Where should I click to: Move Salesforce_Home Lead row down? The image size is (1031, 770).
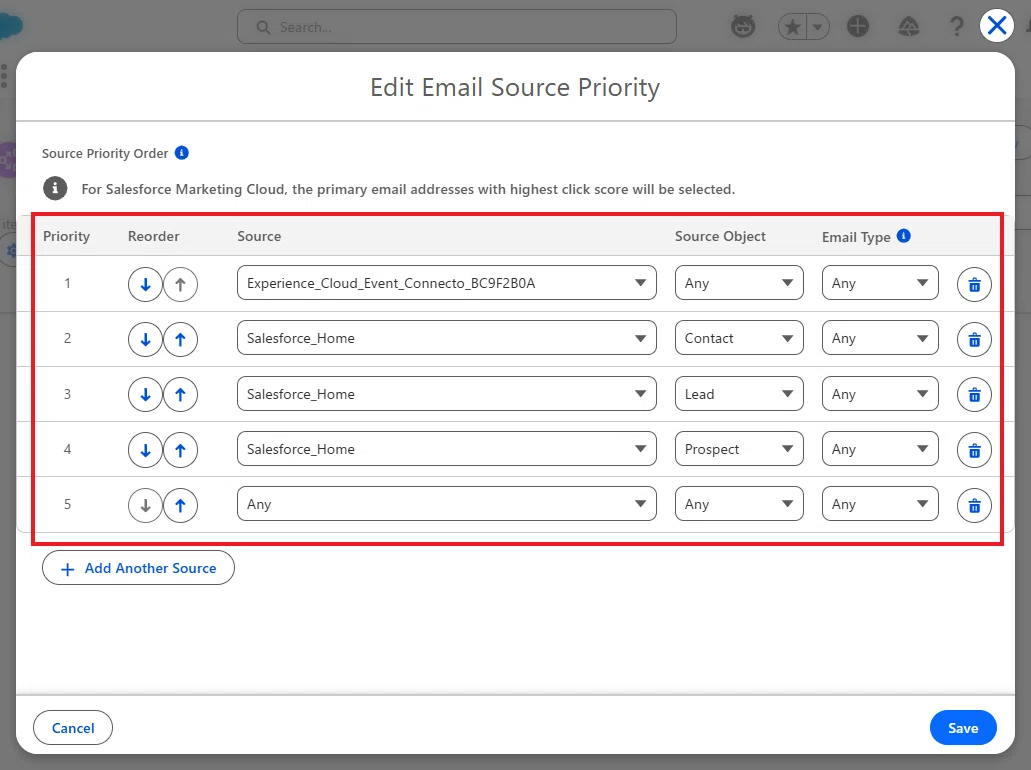145,395
